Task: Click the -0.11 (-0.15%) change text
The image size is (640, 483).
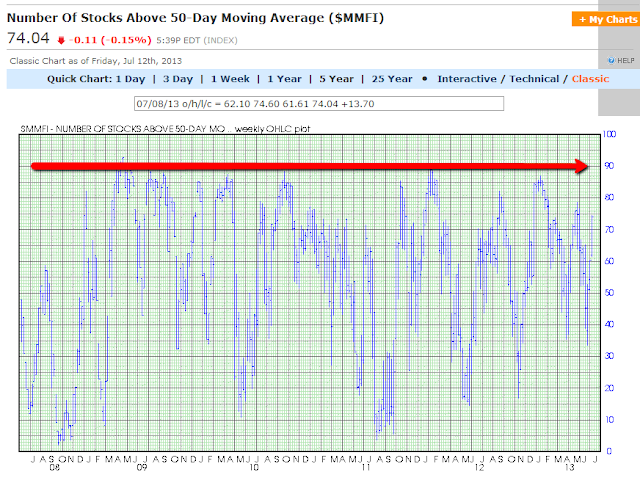Action: 110,40
